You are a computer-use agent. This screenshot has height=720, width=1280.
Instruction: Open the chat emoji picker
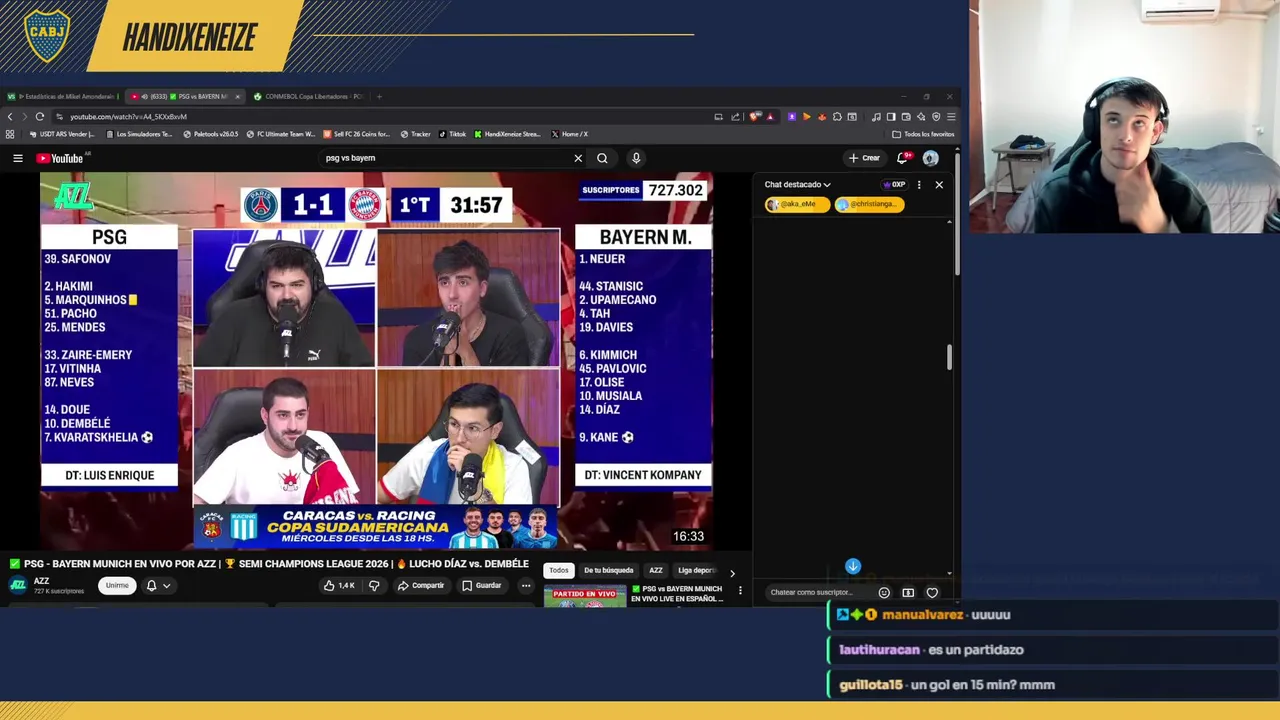click(x=884, y=593)
